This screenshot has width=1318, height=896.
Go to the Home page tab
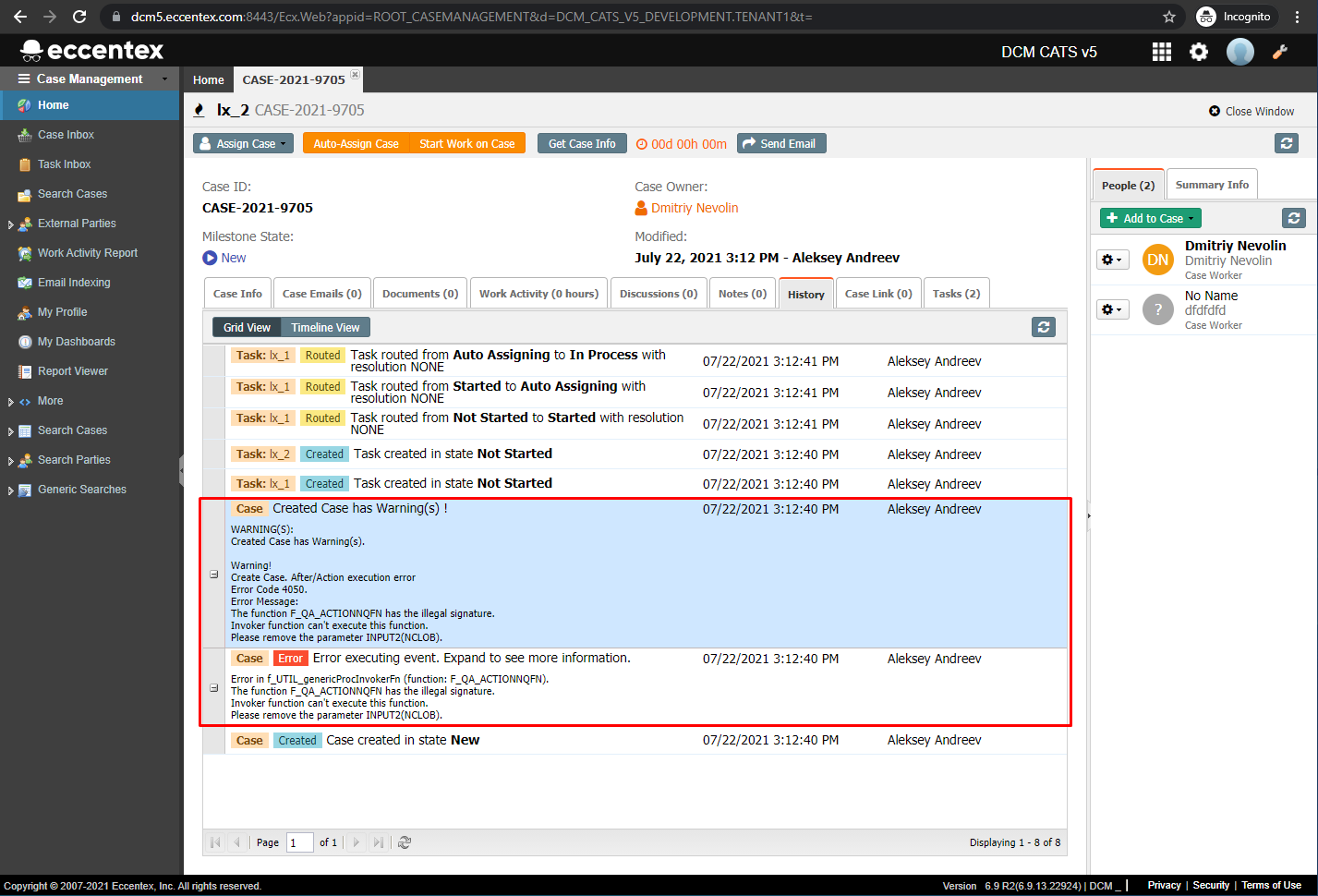[208, 79]
